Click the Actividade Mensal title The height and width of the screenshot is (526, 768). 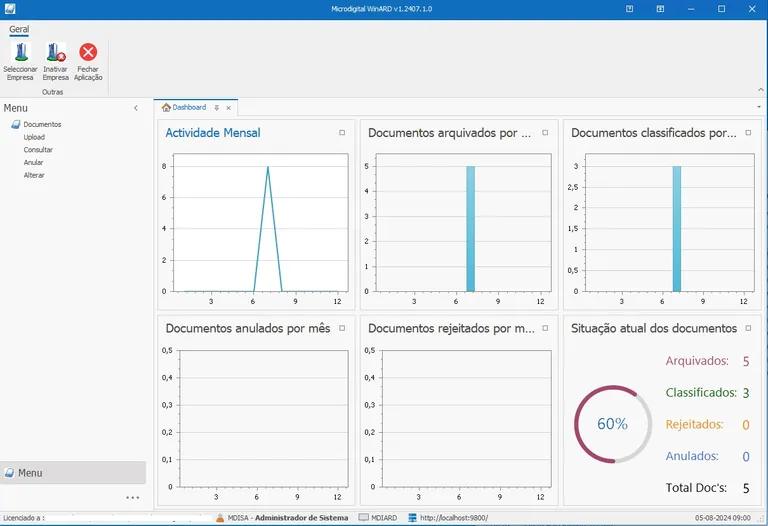click(x=213, y=133)
